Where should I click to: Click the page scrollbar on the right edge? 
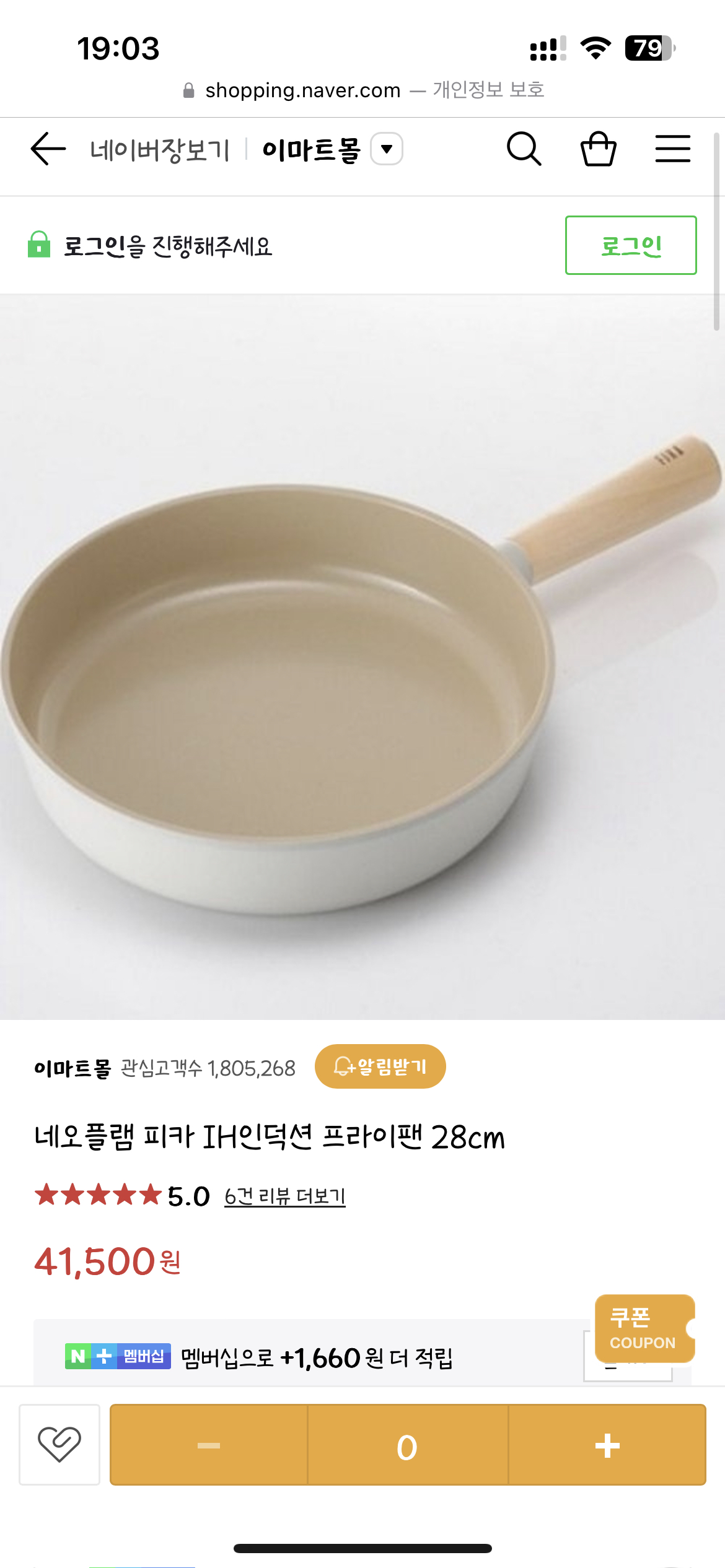tap(716, 232)
